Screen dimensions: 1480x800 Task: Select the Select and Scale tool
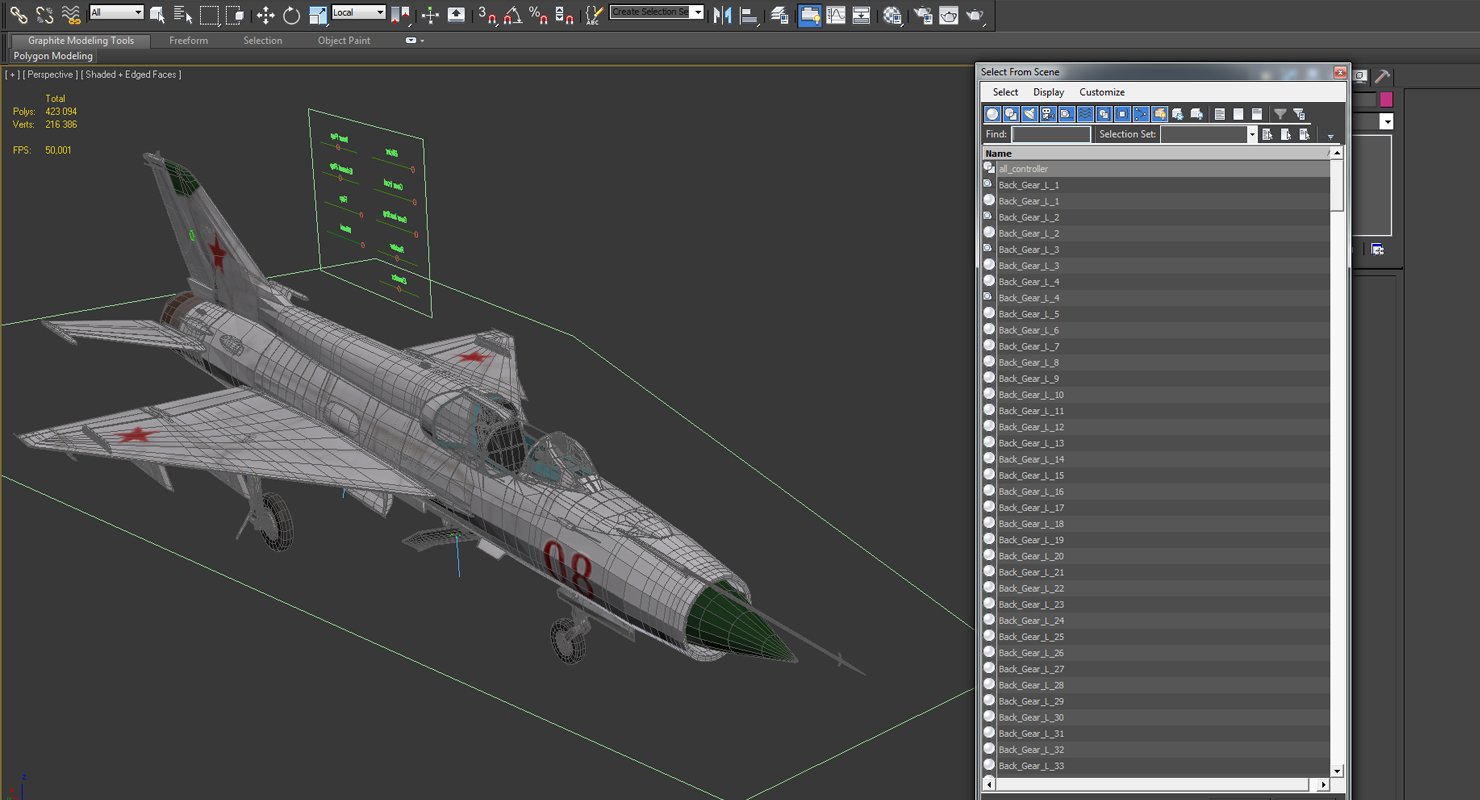(318, 14)
